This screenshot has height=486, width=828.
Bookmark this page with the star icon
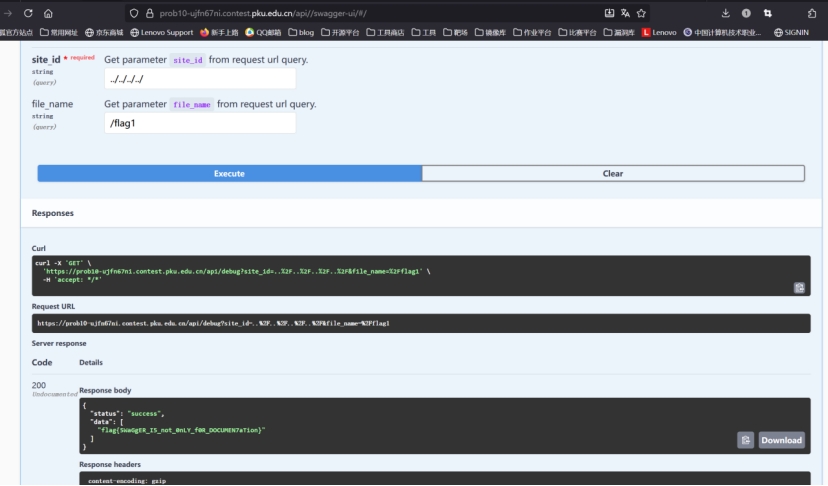641,13
